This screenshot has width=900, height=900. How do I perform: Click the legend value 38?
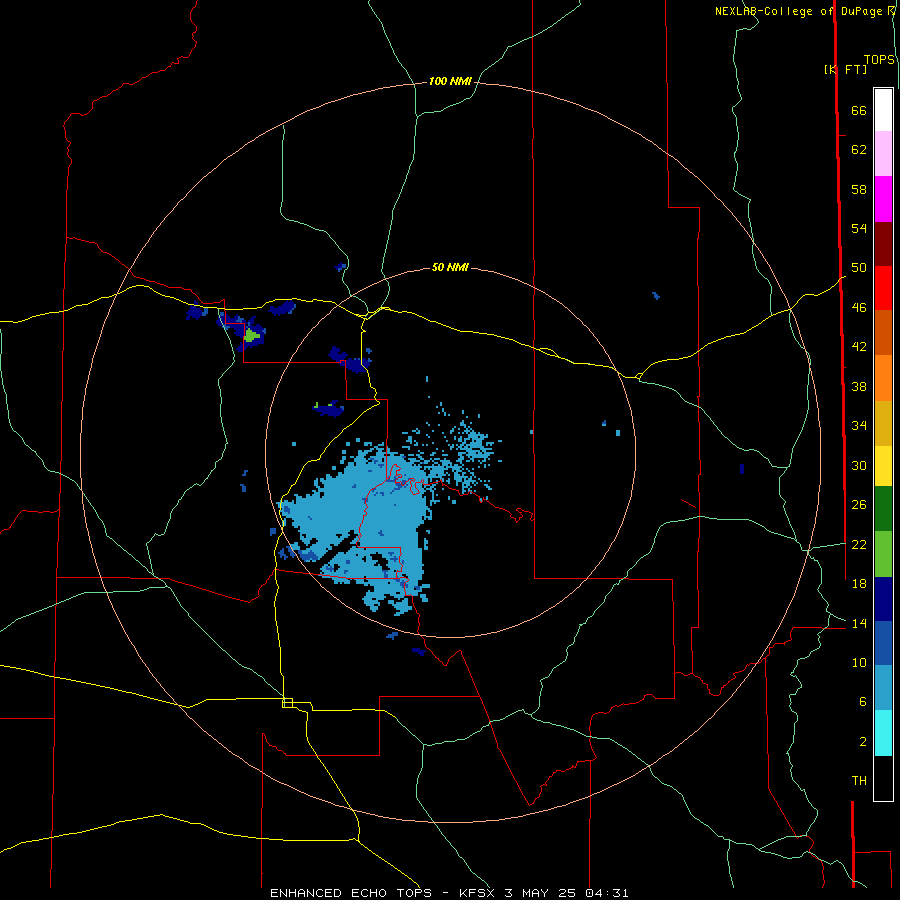859,386
